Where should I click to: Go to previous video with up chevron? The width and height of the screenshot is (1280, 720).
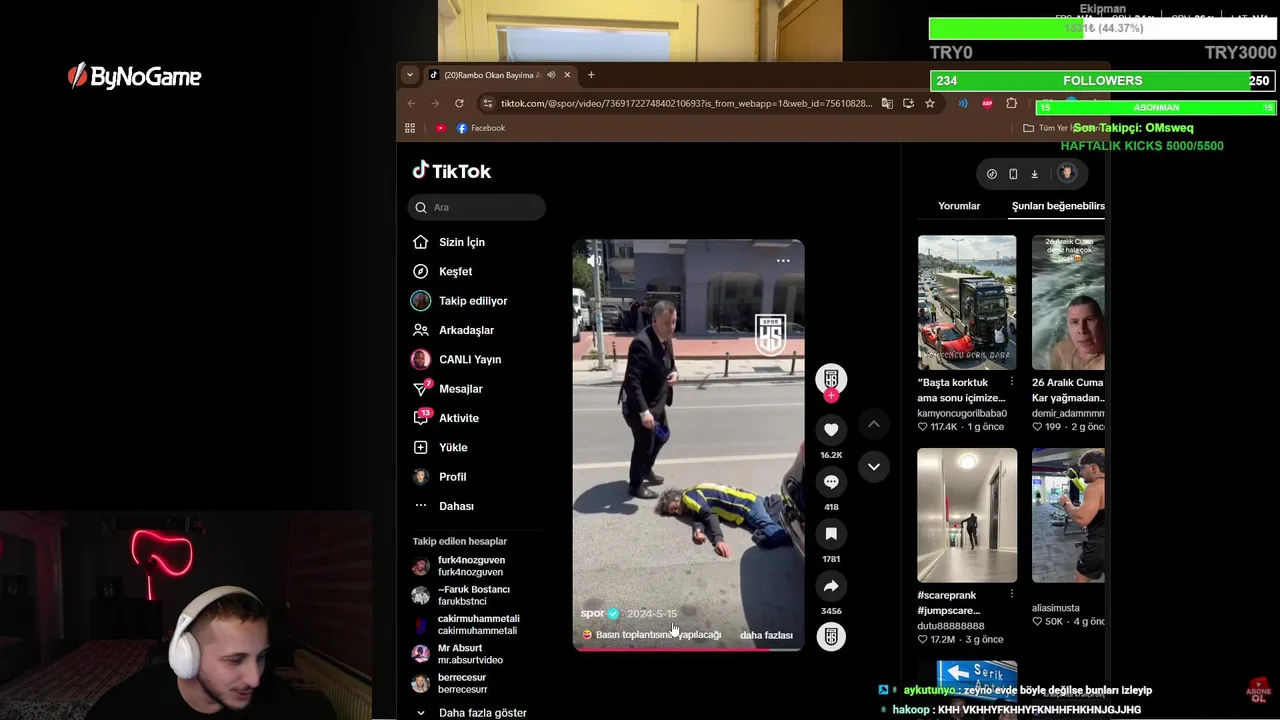point(873,424)
